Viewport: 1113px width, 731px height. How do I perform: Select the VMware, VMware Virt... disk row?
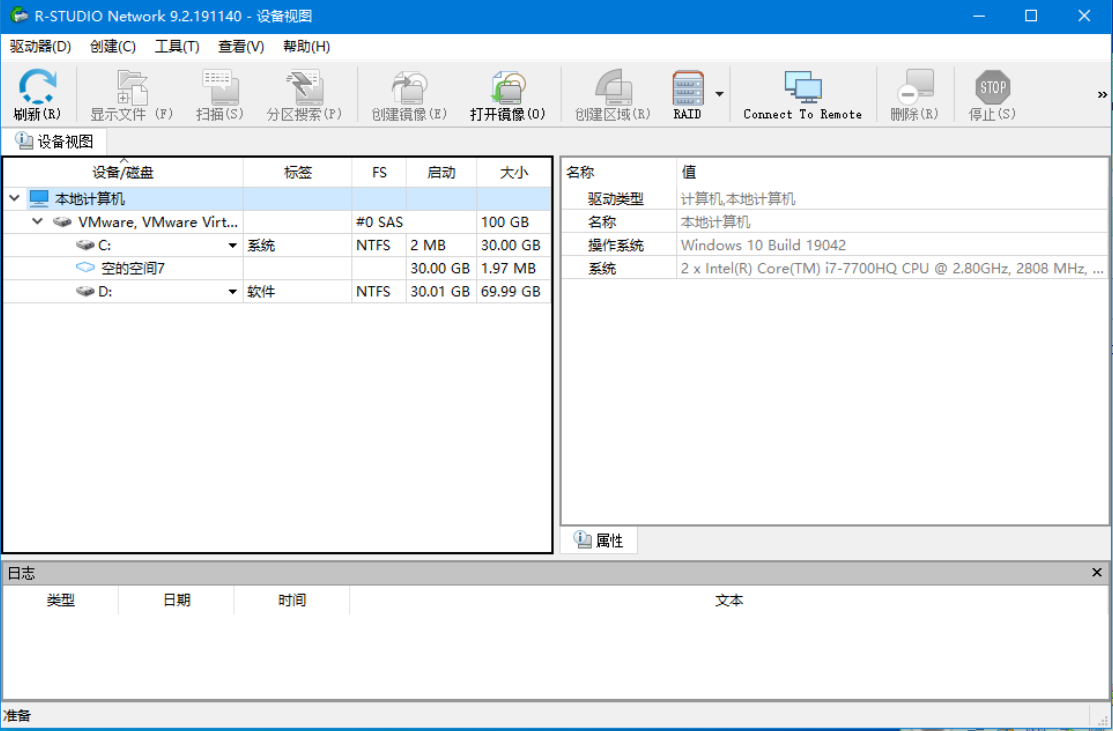click(x=277, y=222)
